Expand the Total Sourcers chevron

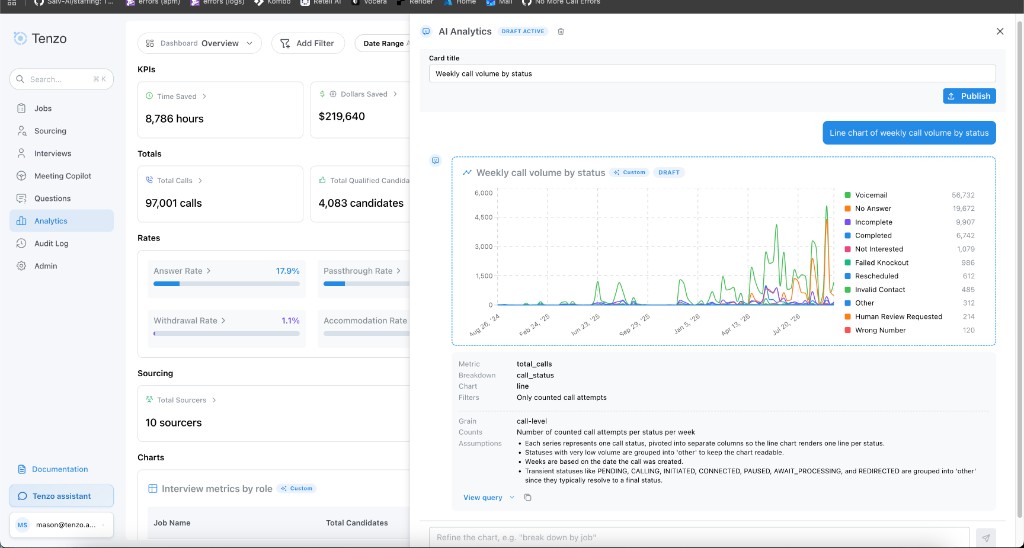pos(214,400)
